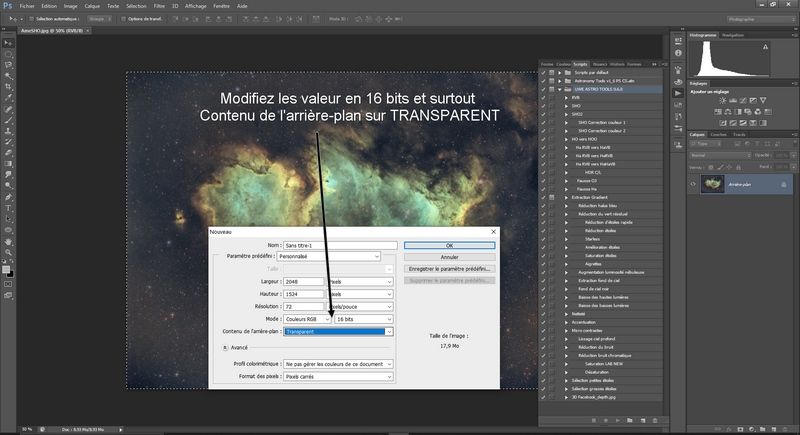Open Profil colorimétrique dropdown
Viewport: 800px width, 435px height.
pyautogui.click(x=338, y=364)
